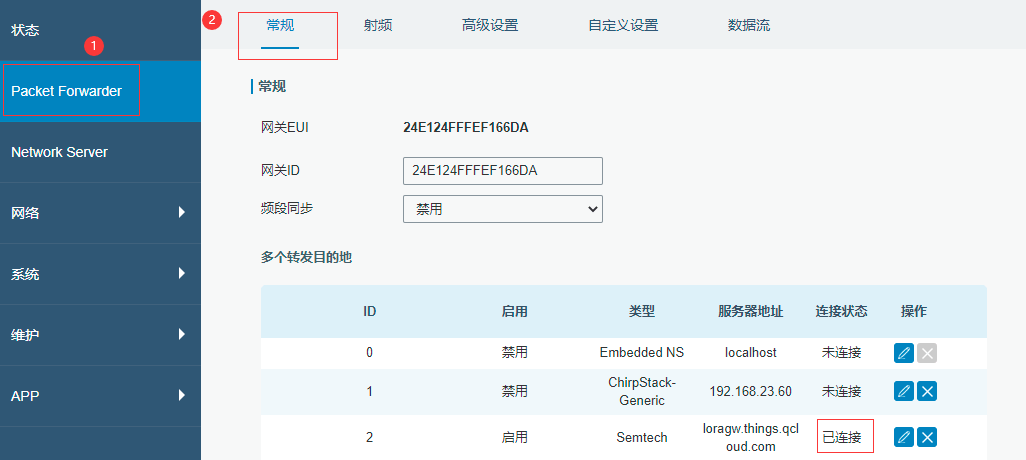Viewport: 1026px width, 460px height.
Task: Click the 网关ID input field
Action: pyautogui.click(x=502, y=171)
